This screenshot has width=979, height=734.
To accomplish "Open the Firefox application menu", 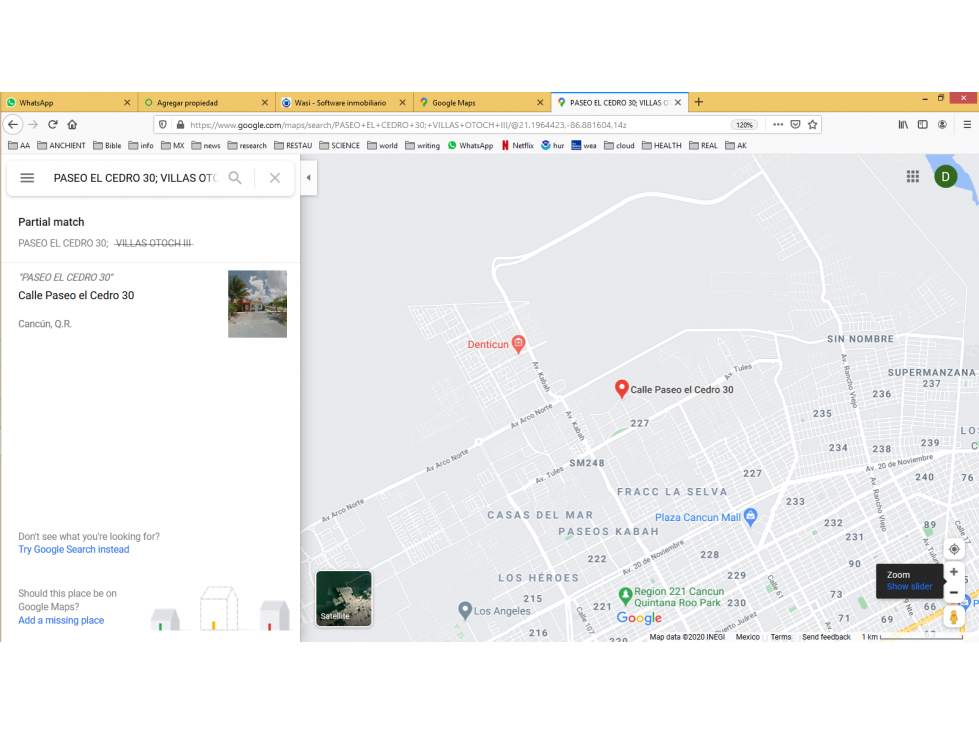I will pyautogui.click(x=967, y=124).
